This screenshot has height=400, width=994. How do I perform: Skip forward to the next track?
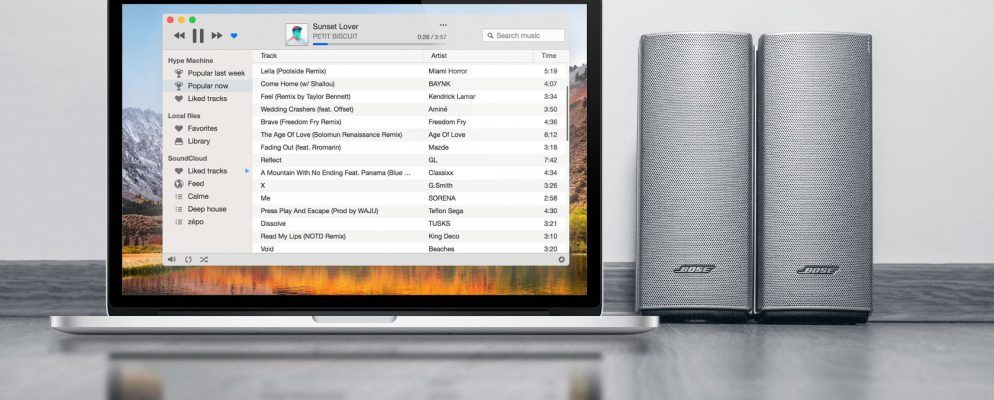coord(217,35)
